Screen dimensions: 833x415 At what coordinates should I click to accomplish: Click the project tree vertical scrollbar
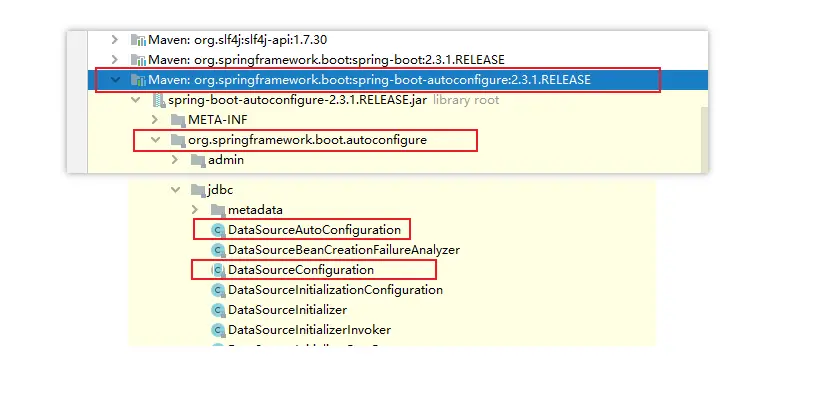point(704,138)
